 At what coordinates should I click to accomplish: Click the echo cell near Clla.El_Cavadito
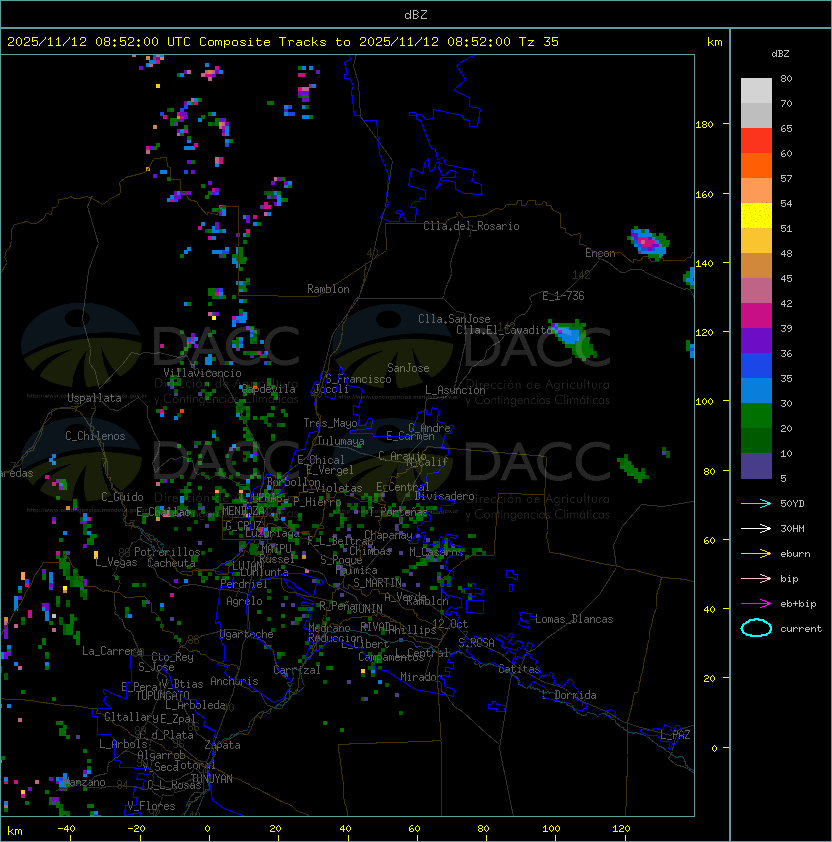573,339
